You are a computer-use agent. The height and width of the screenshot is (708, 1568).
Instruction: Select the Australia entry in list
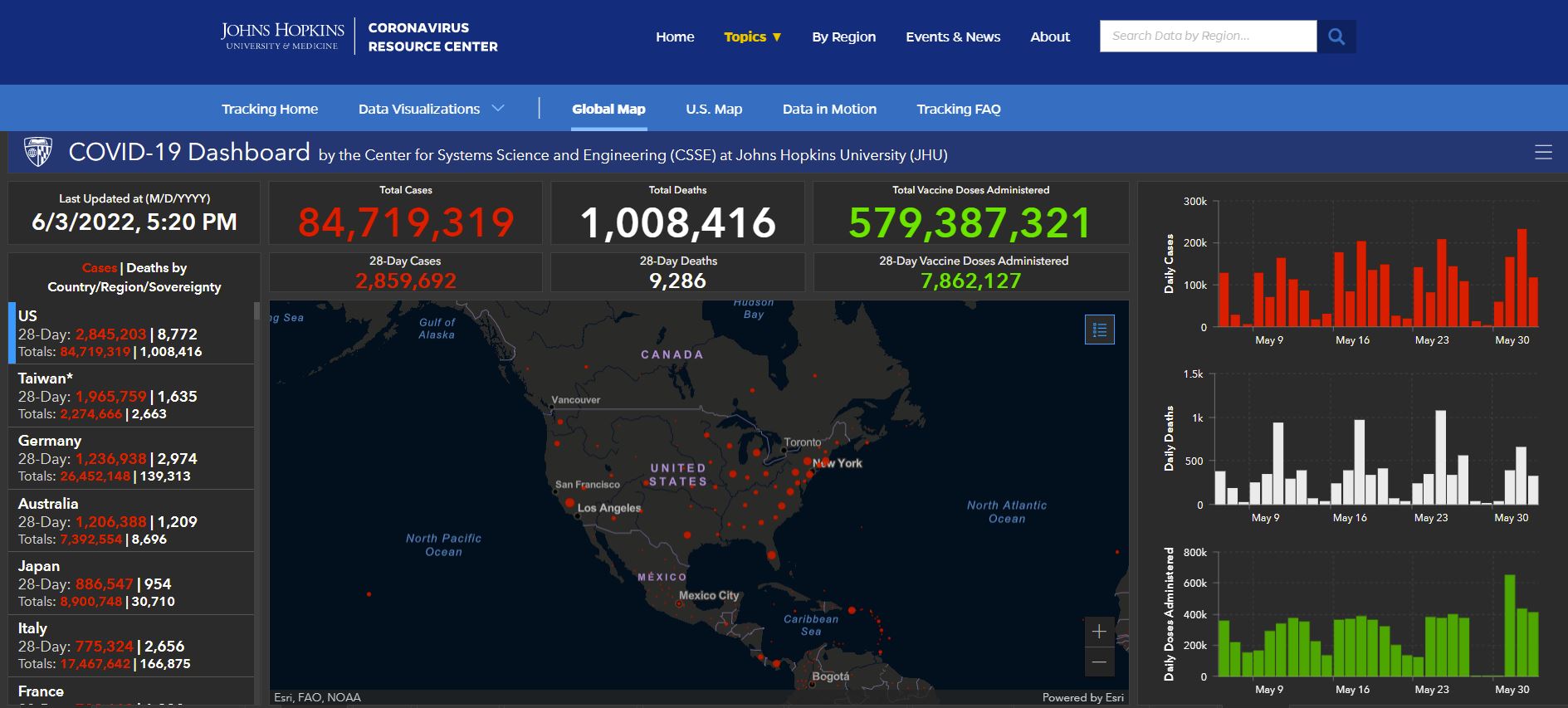[131, 521]
